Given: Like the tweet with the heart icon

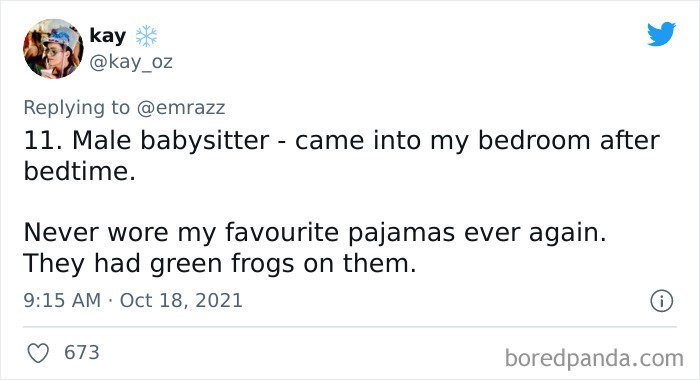Looking at the screenshot, I should 38,353.
